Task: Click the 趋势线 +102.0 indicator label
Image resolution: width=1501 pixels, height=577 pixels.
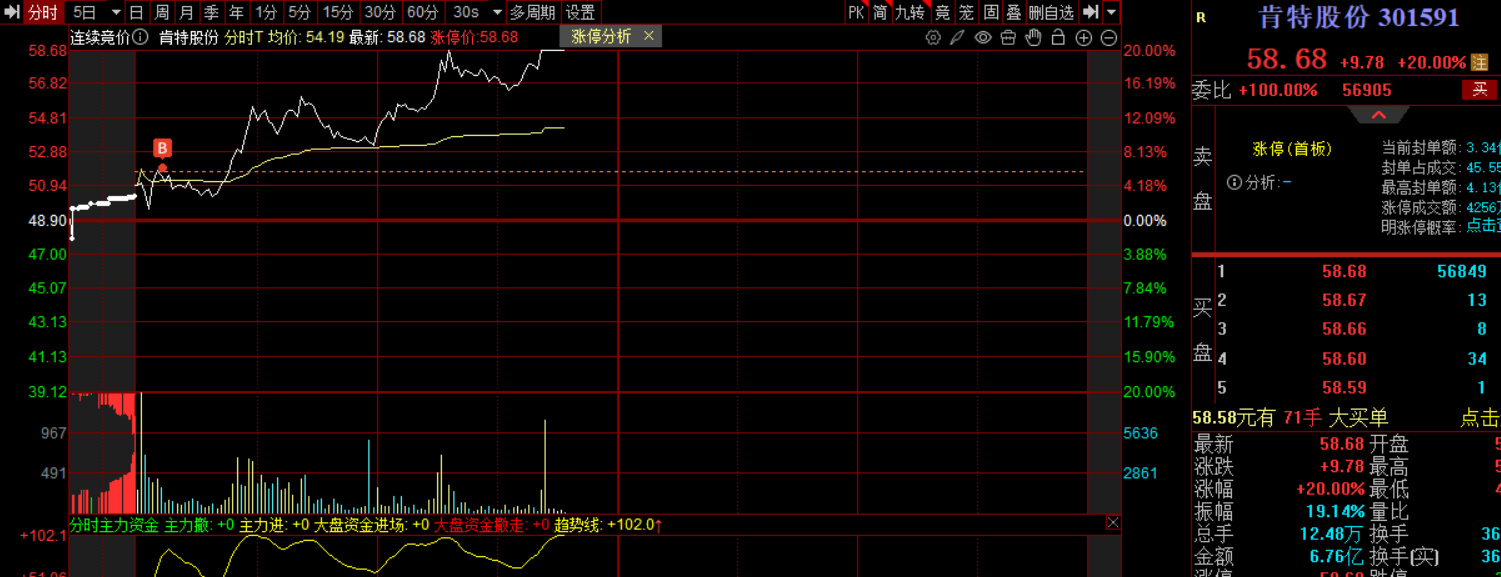Action: (608, 524)
